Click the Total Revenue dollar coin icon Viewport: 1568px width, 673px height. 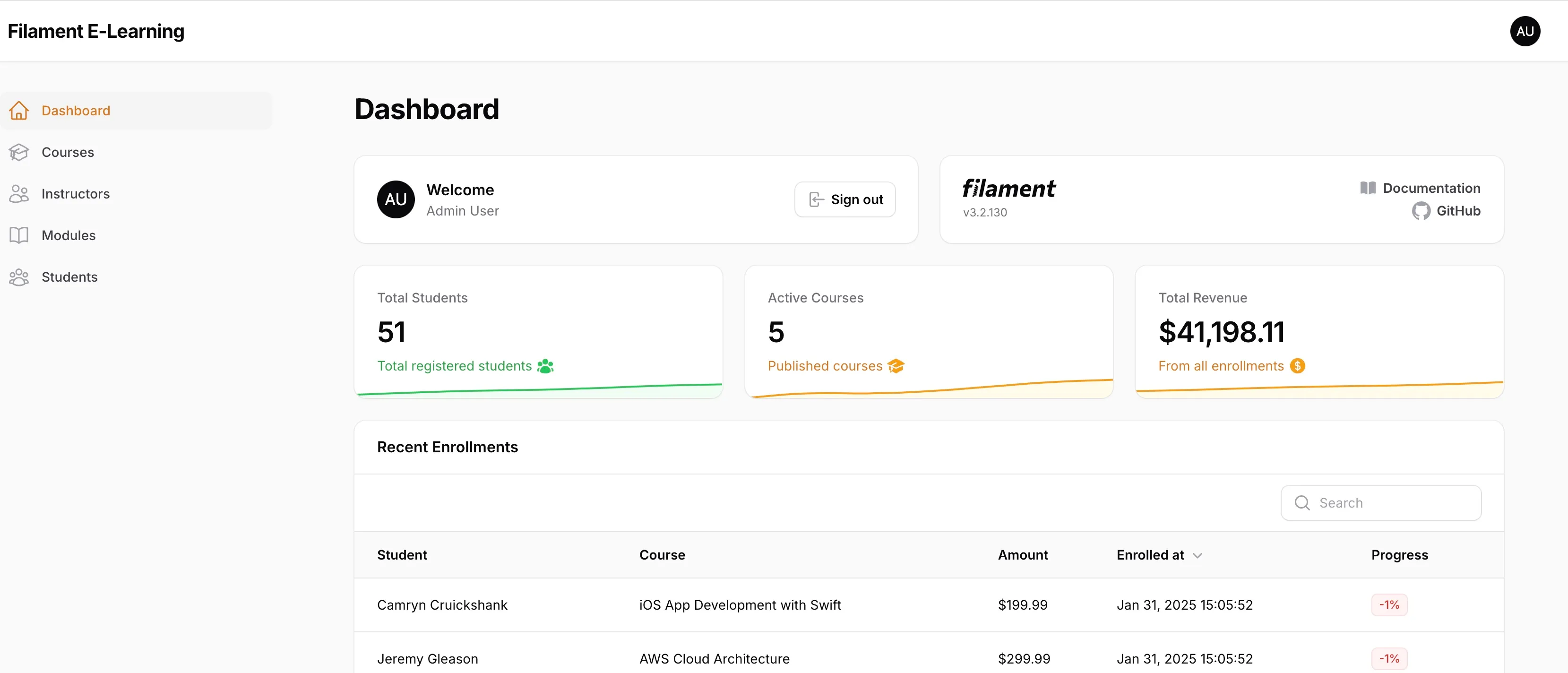[x=1298, y=365]
